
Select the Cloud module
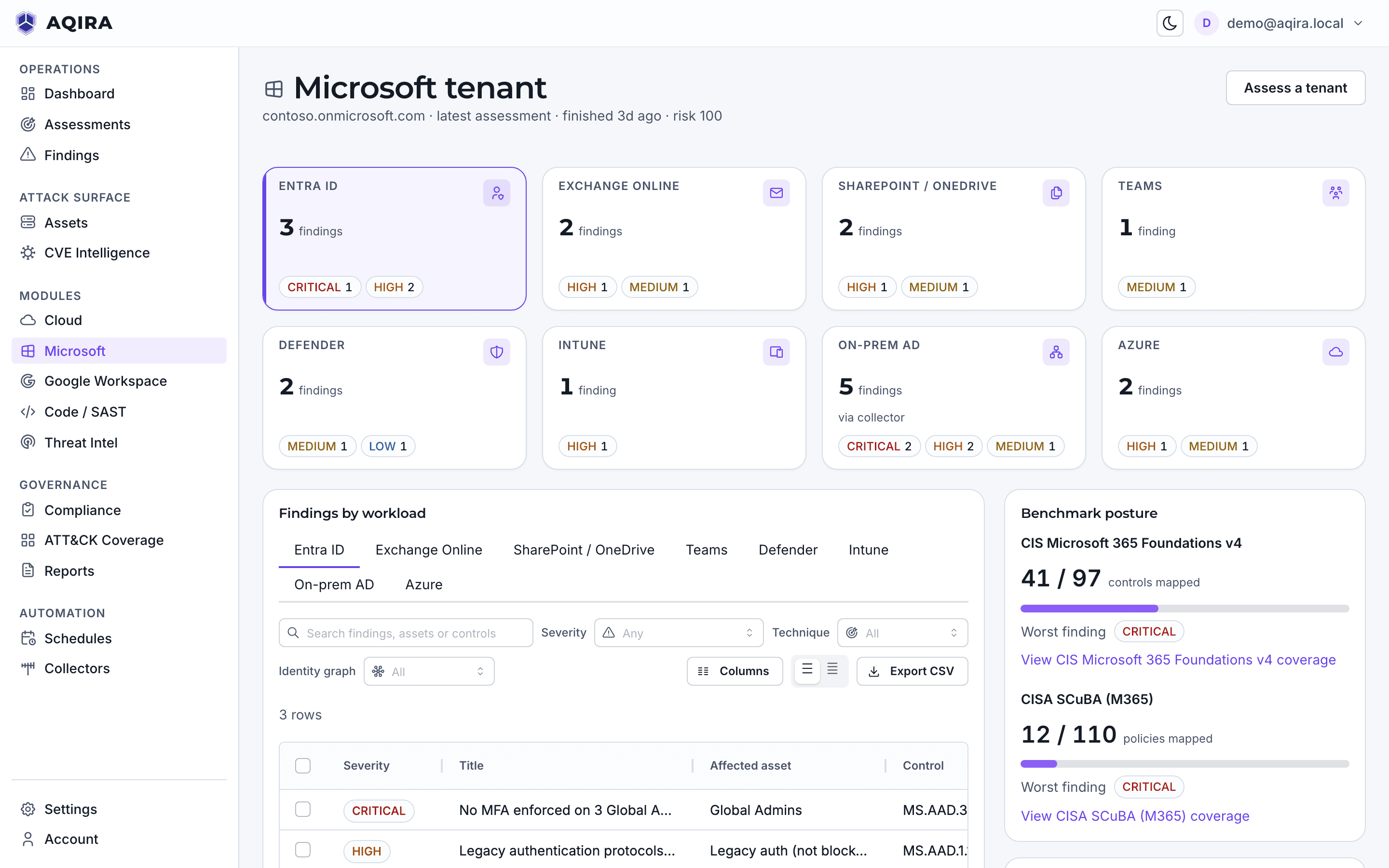119,320
